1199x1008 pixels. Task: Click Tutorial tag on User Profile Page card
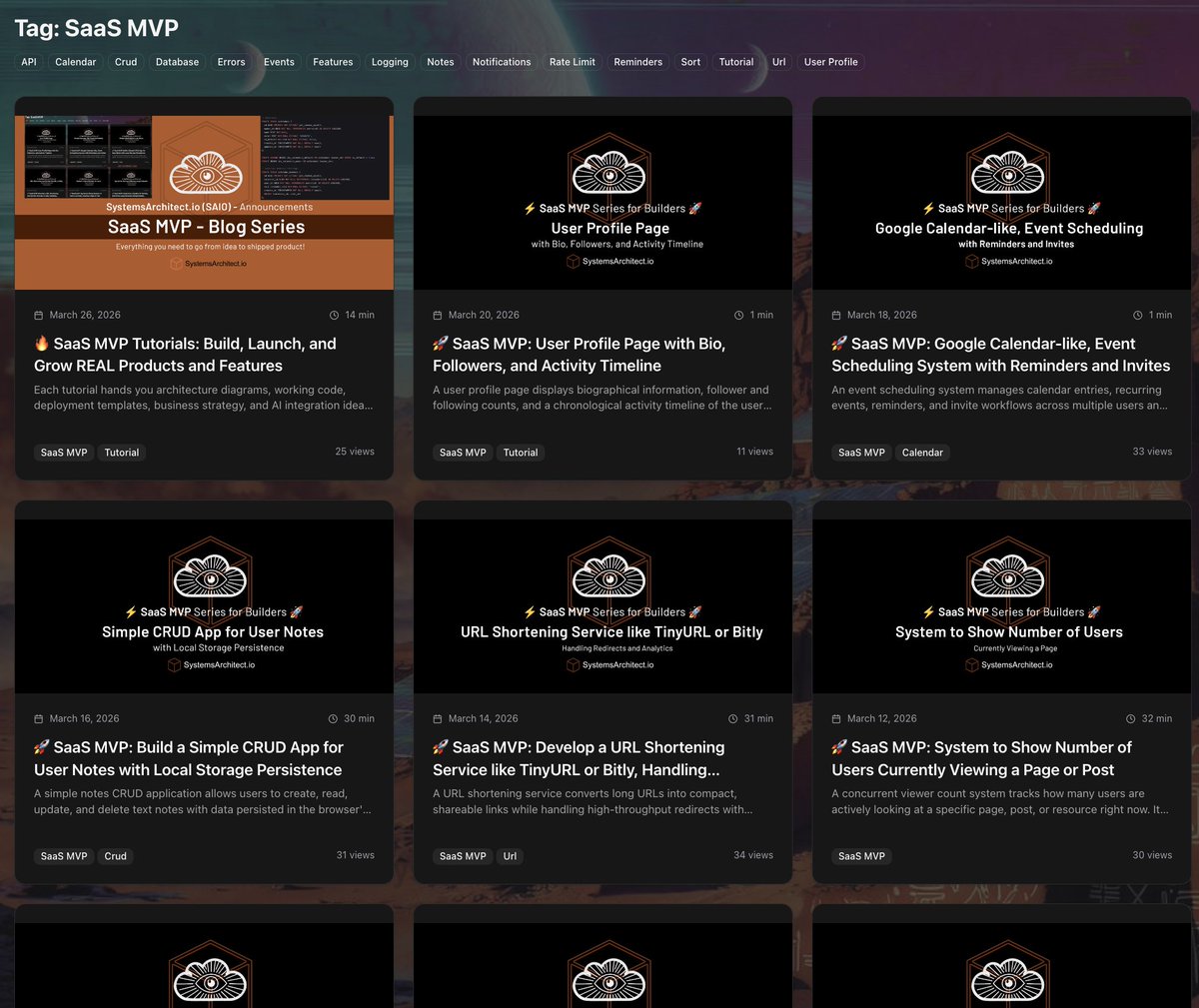pos(521,453)
